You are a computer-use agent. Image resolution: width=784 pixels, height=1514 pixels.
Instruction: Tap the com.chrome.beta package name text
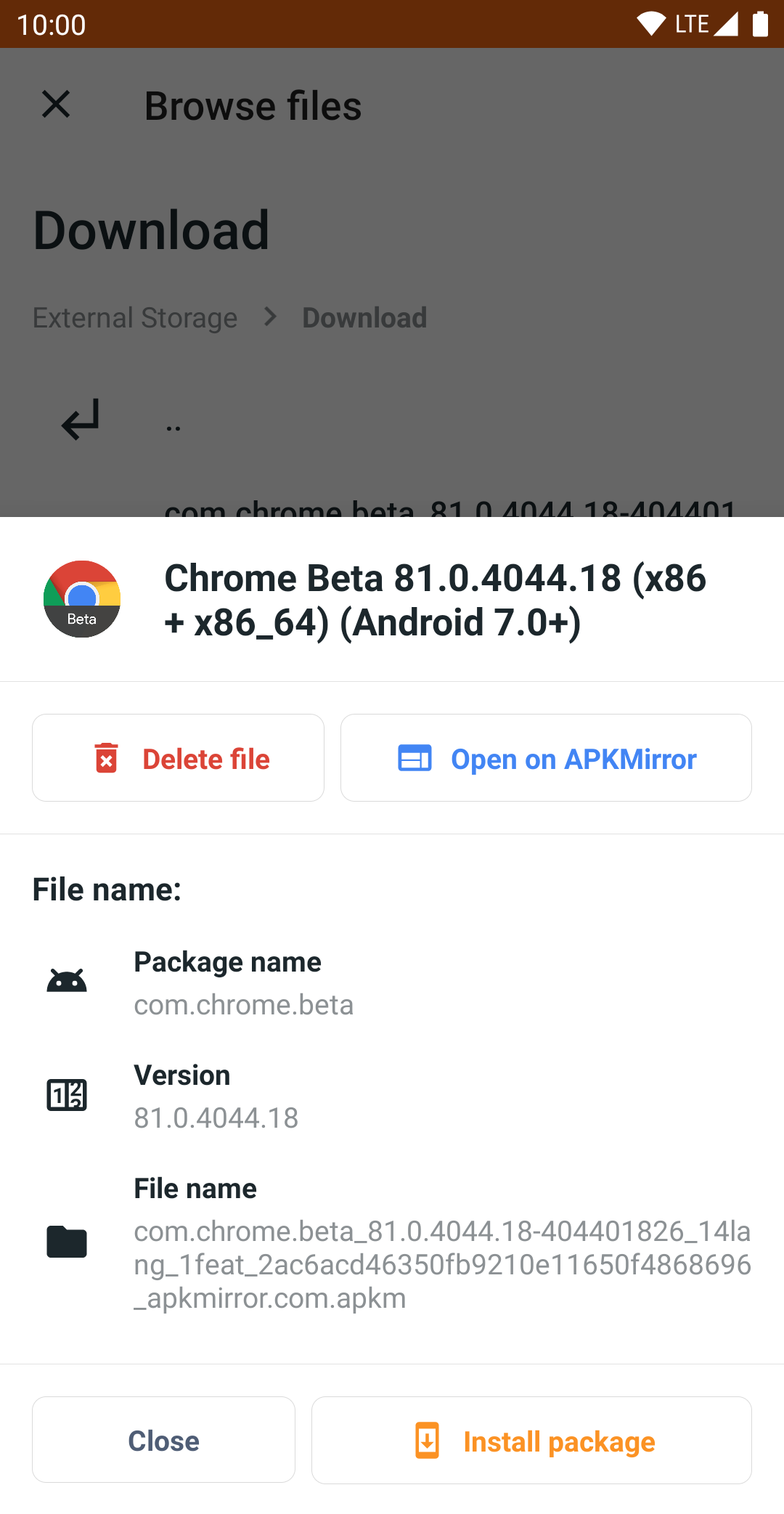pos(243,1005)
